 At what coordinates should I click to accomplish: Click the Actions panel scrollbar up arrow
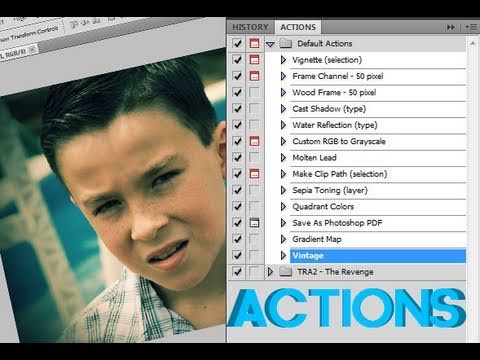[472, 43]
